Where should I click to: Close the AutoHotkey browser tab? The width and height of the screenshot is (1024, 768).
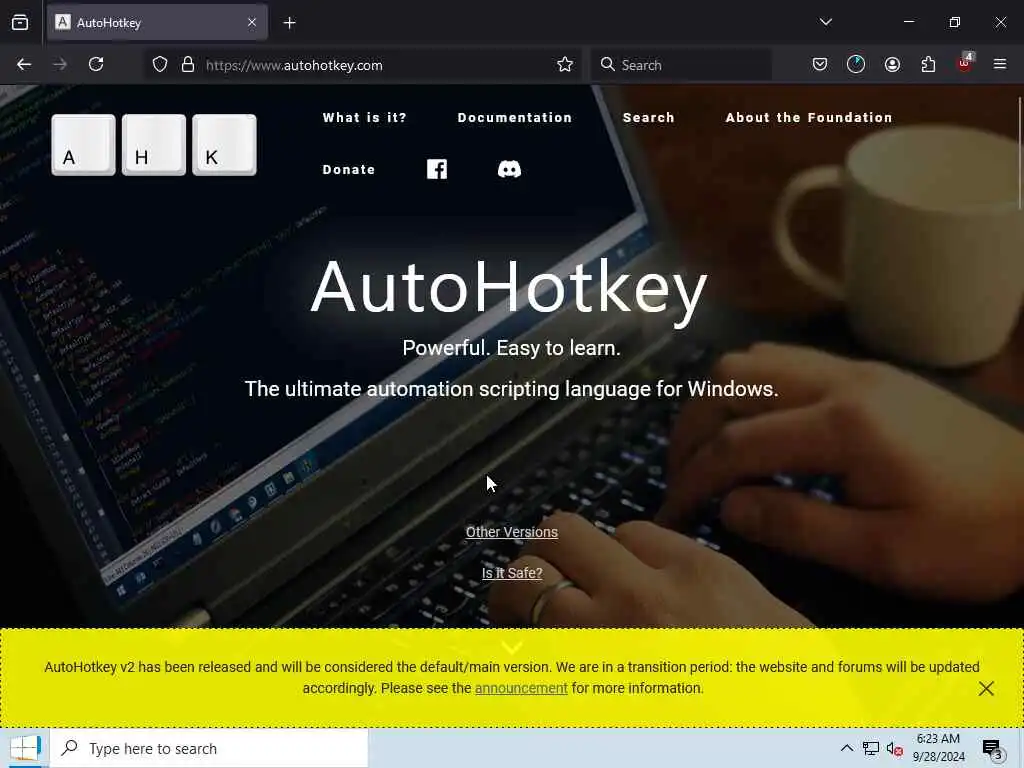252,23
